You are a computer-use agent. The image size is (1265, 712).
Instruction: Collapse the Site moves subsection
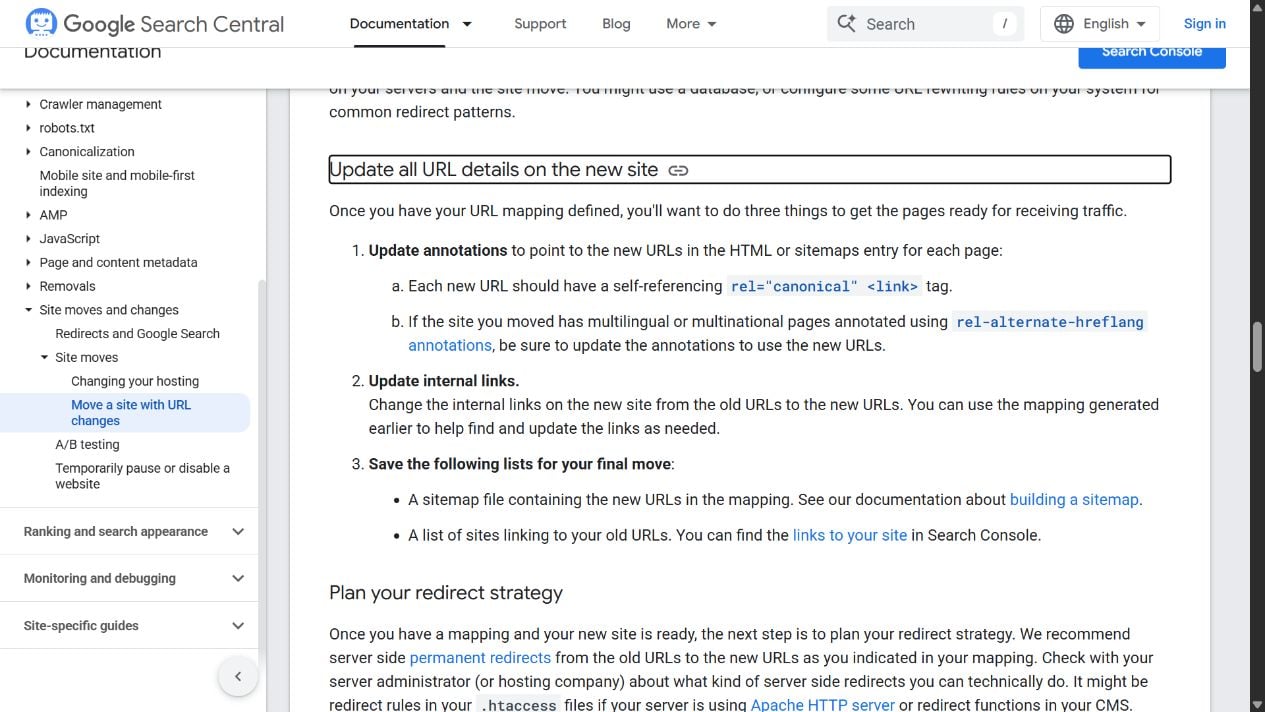pos(44,358)
